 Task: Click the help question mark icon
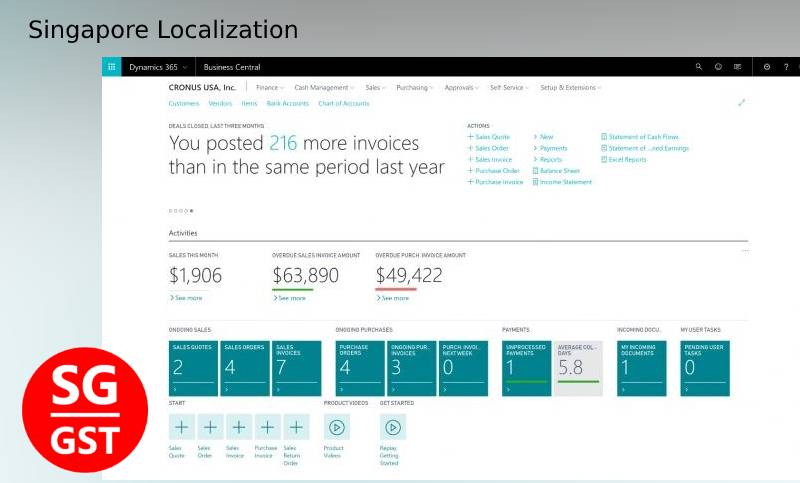786,67
